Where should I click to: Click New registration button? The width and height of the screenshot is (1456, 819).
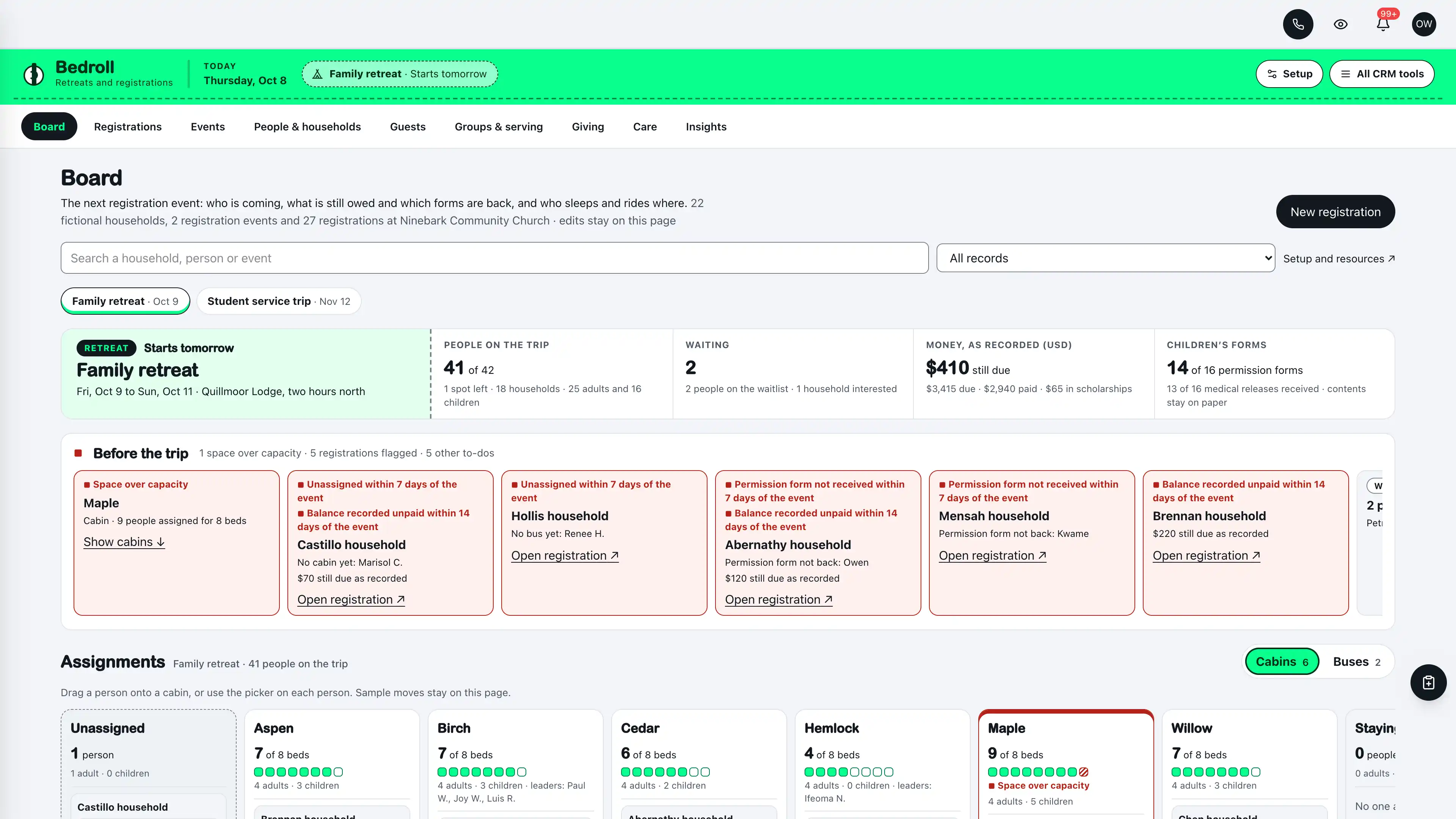pyautogui.click(x=1335, y=212)
